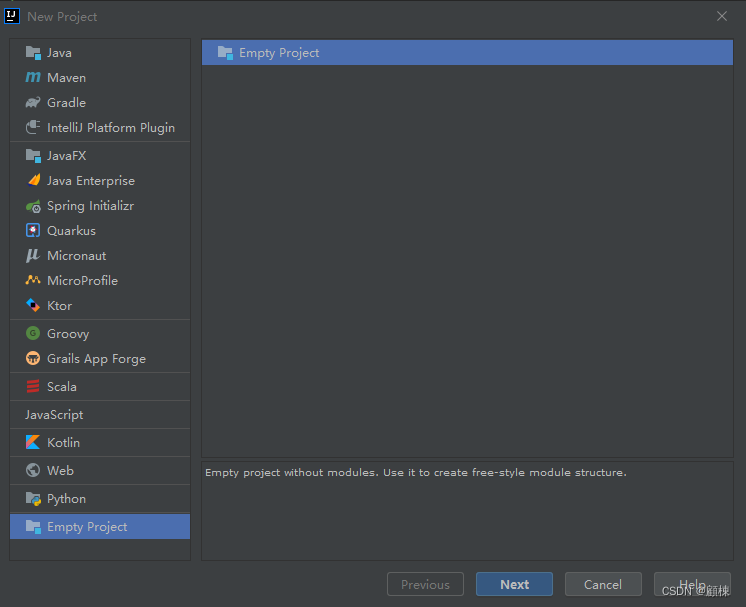
Task: Click the Maven 'm' icon
Action: tap(33, 78)
